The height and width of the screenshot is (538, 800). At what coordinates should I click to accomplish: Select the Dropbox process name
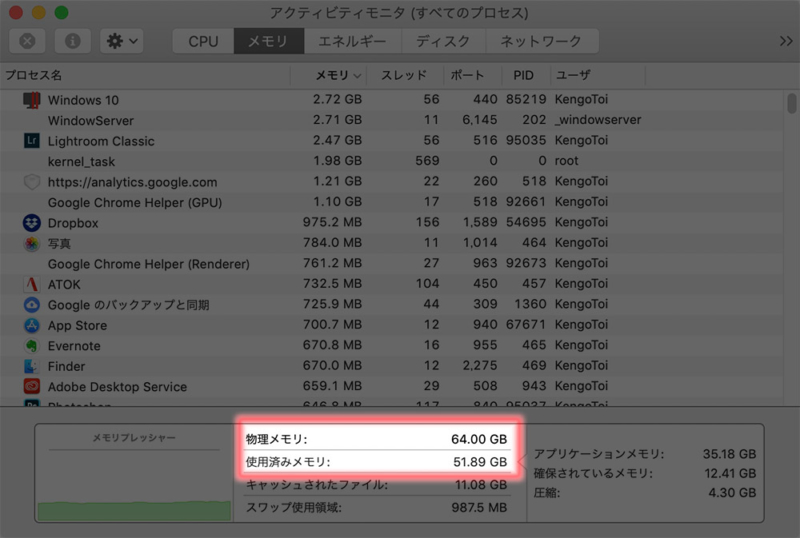pyautogui.click(x=73, y=223)
